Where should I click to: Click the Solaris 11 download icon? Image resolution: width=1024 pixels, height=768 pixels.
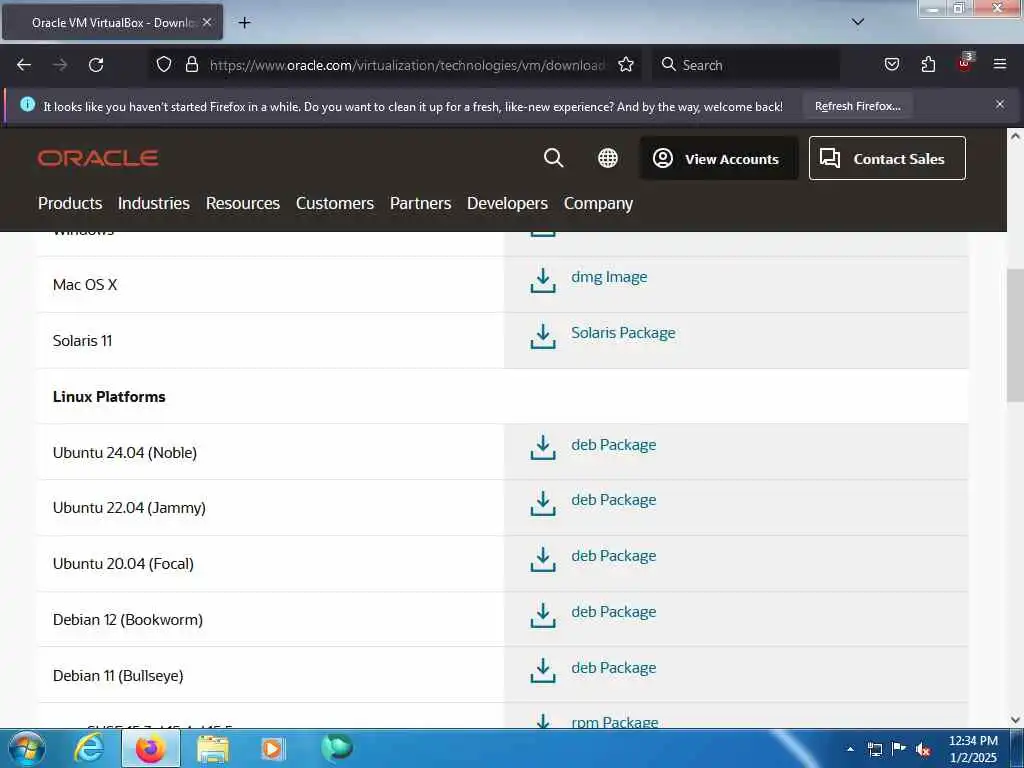(543, 336)
